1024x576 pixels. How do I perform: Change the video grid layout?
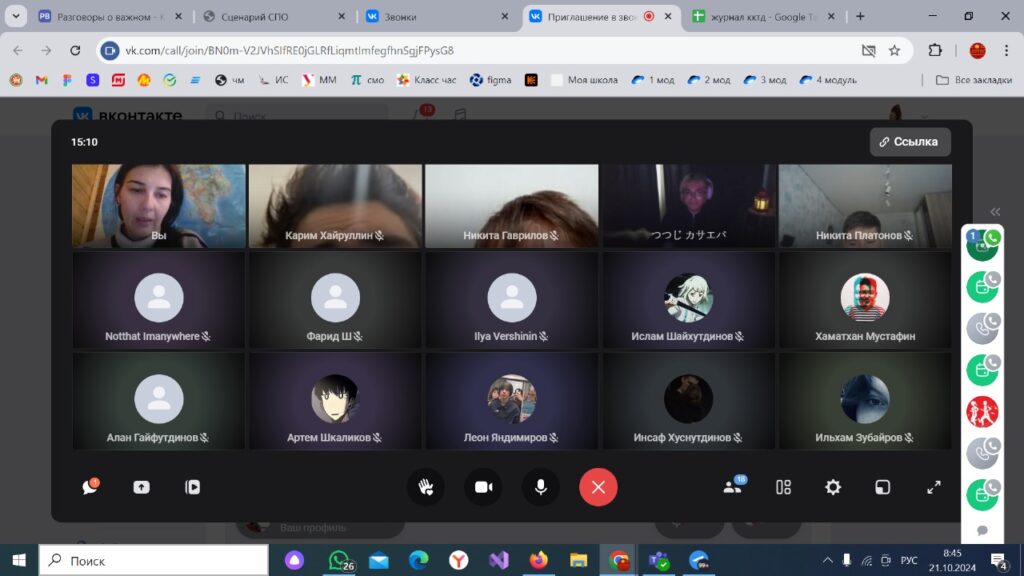(783, 487)
